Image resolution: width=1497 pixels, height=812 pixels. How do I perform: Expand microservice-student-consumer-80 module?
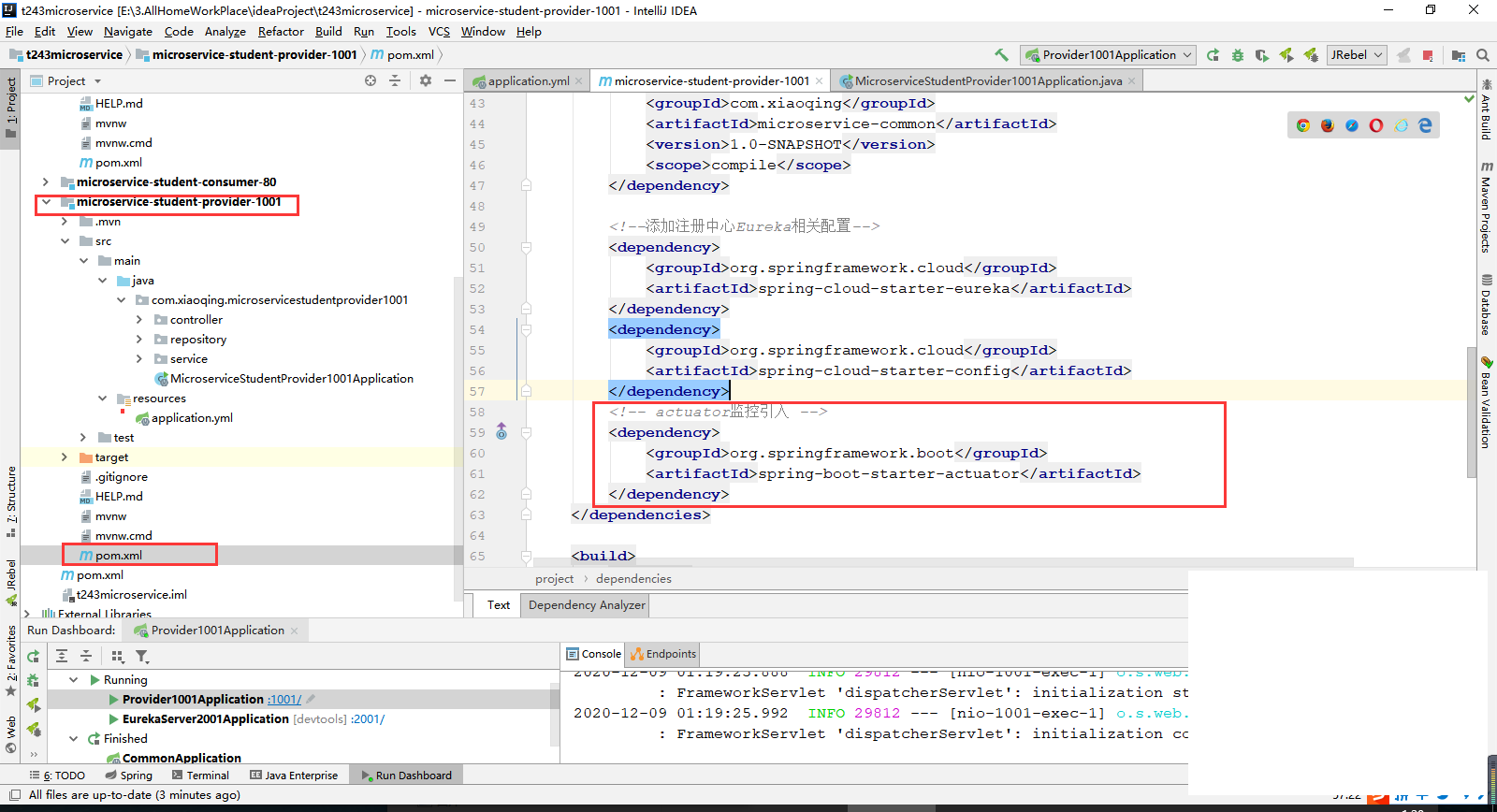45,182
